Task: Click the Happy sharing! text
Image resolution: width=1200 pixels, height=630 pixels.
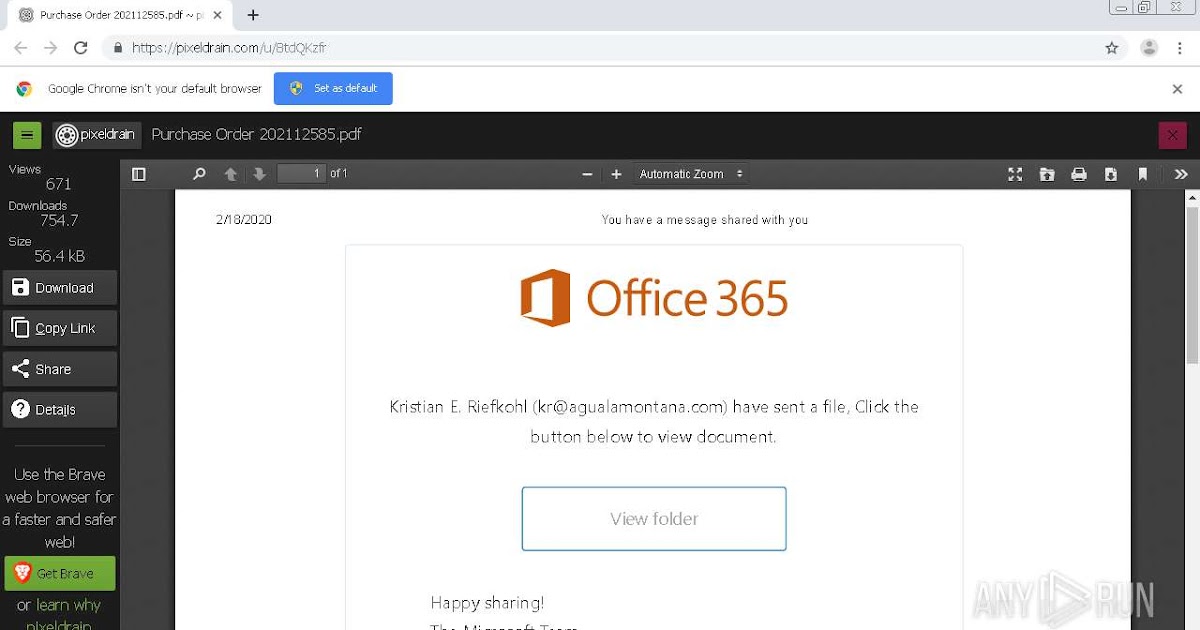Action: point(487,603)
